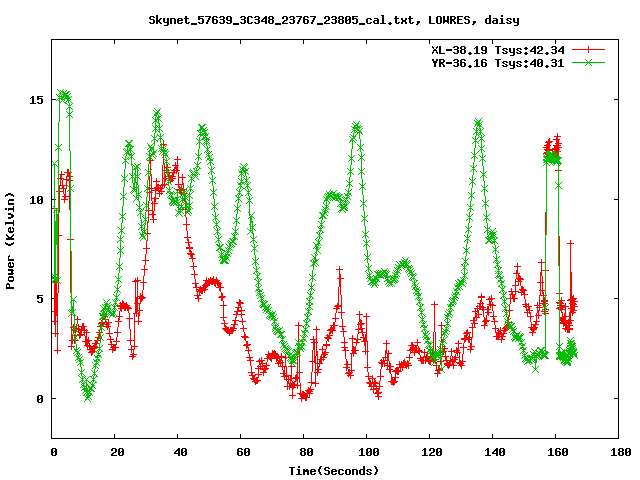Click the XL-38.19 Tsys:42.34 legend label
This screenshot has height=480, width=640.
tap(498, 50)
